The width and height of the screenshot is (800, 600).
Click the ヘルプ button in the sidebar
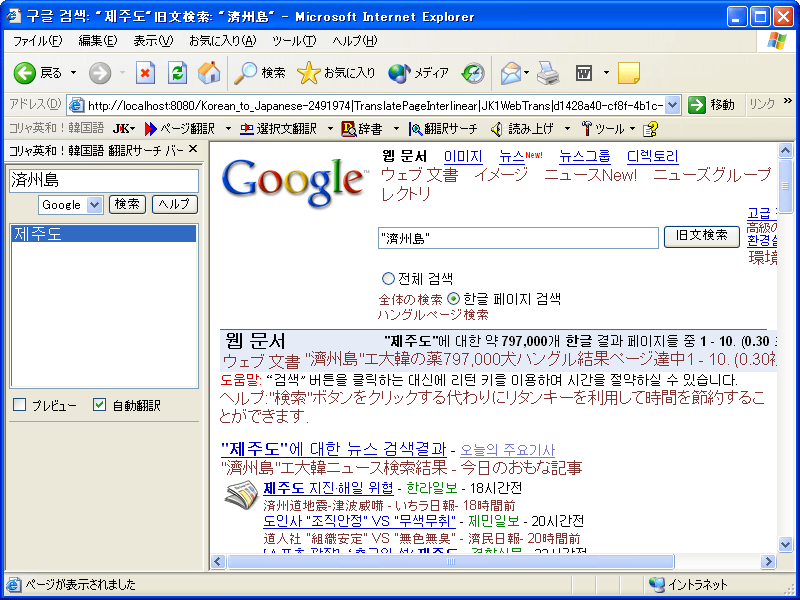[174, 205]
